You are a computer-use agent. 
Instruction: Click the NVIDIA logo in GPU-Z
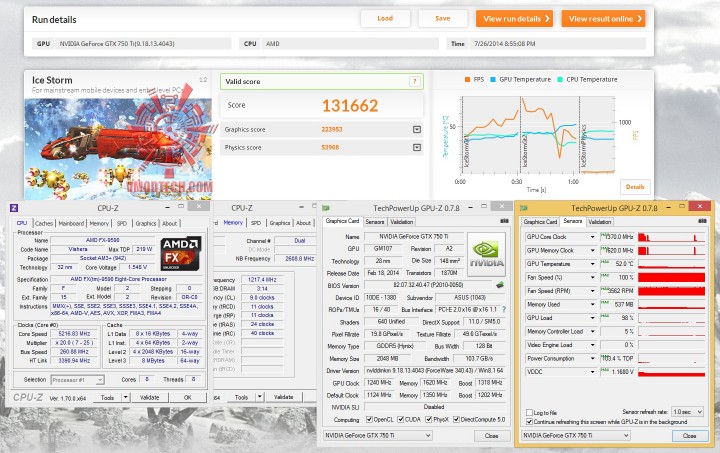coord(486,254)
